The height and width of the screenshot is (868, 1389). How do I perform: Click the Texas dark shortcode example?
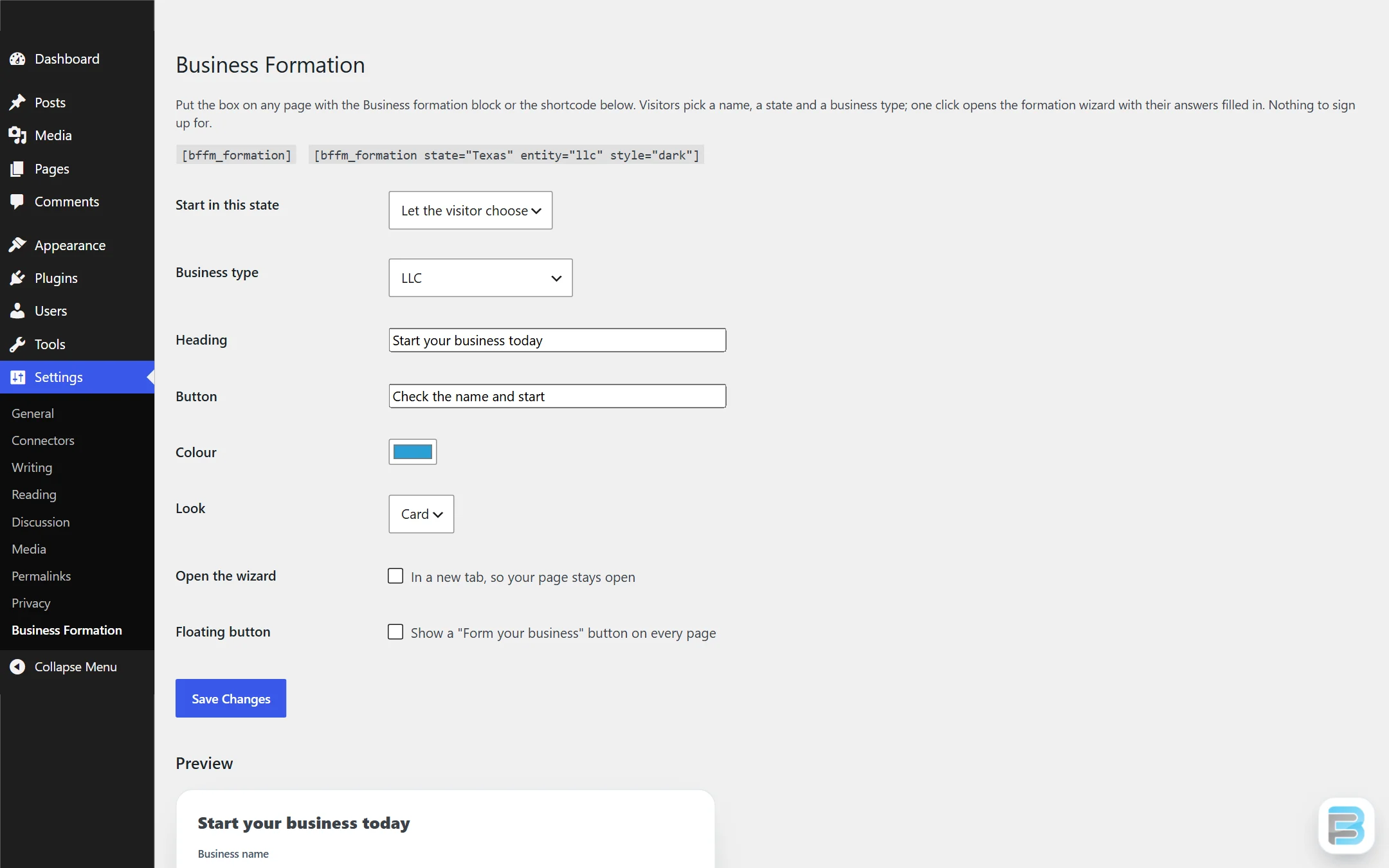[507, 155]
